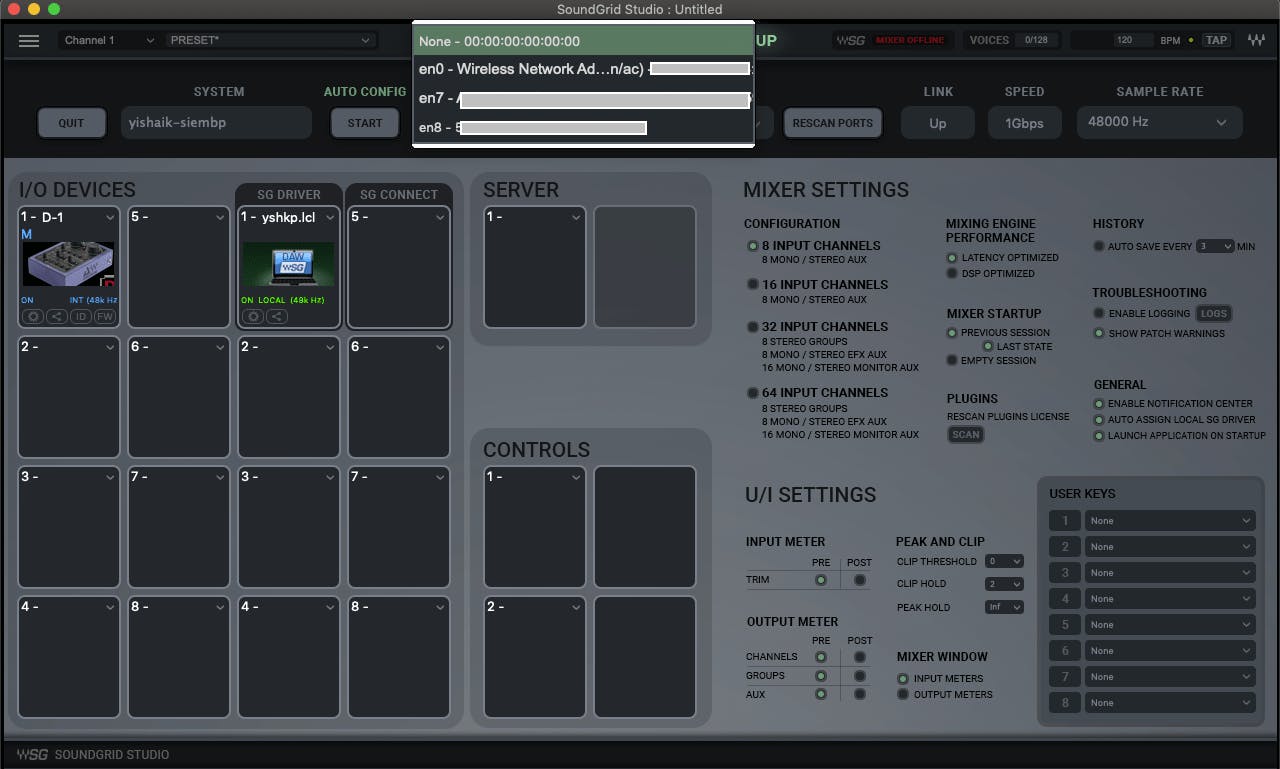1280x769 pixels.
Task: Click the yishaik-siembp system name field
Action: [x=216, y=122]
